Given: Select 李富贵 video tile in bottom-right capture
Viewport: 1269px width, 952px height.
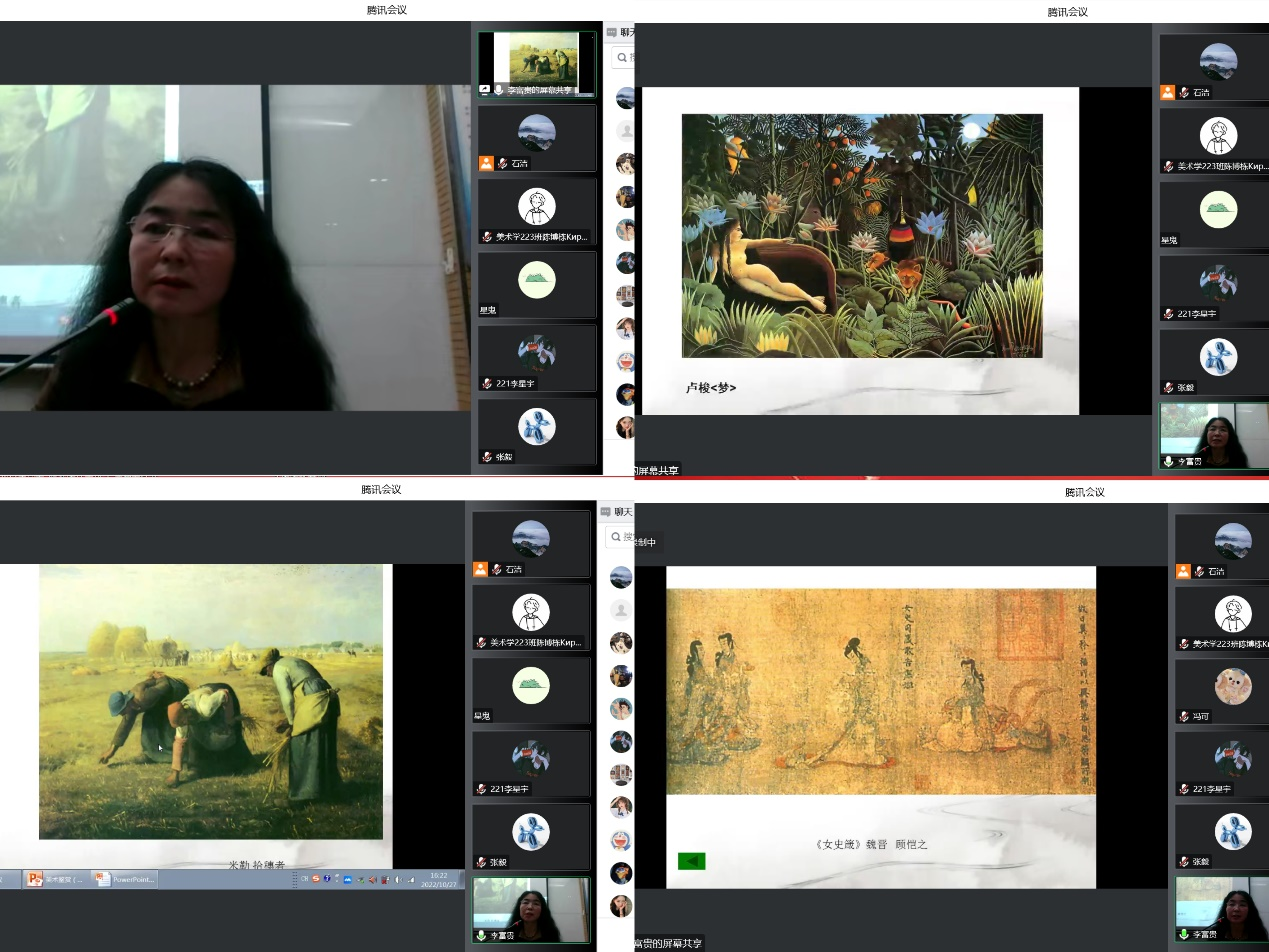Looking at the screenshot, I should point(1222,910).
